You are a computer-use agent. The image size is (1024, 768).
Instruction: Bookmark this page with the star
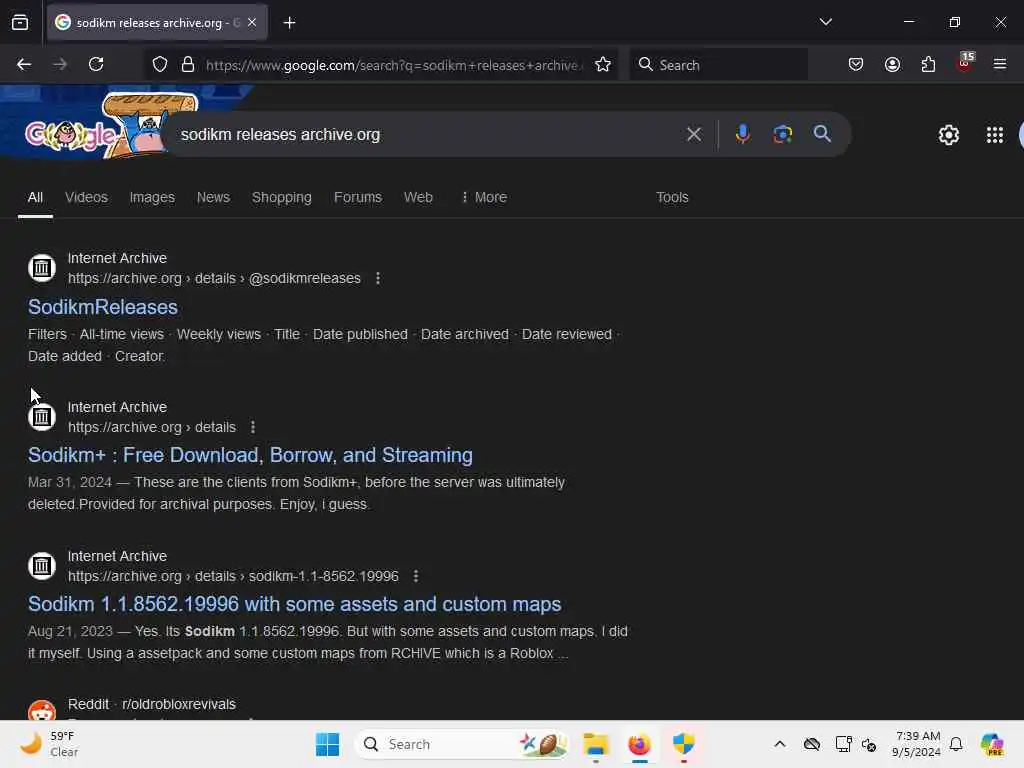click(x=603, y=65)
